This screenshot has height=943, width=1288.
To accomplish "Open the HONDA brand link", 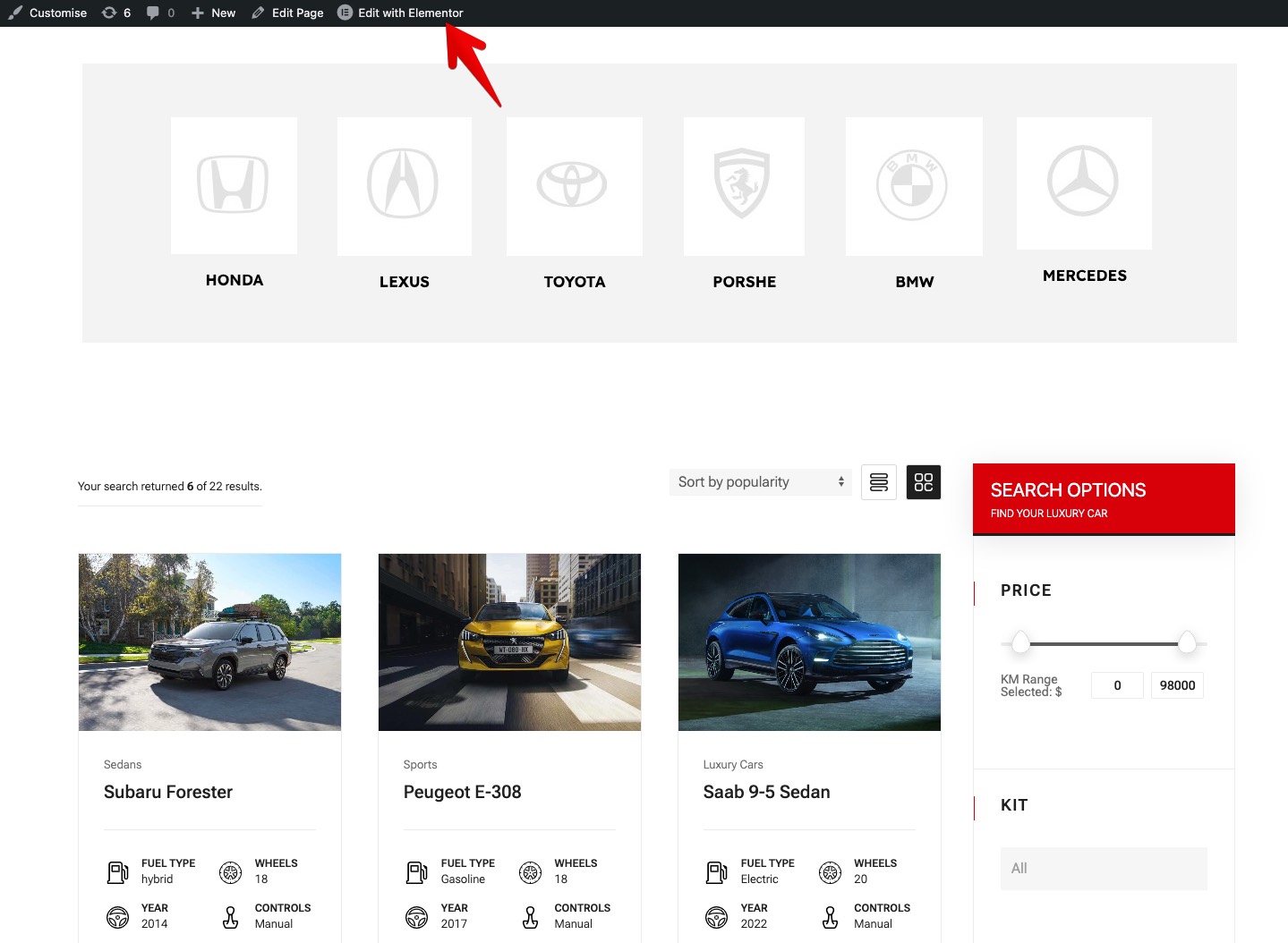I will [235, 280].
